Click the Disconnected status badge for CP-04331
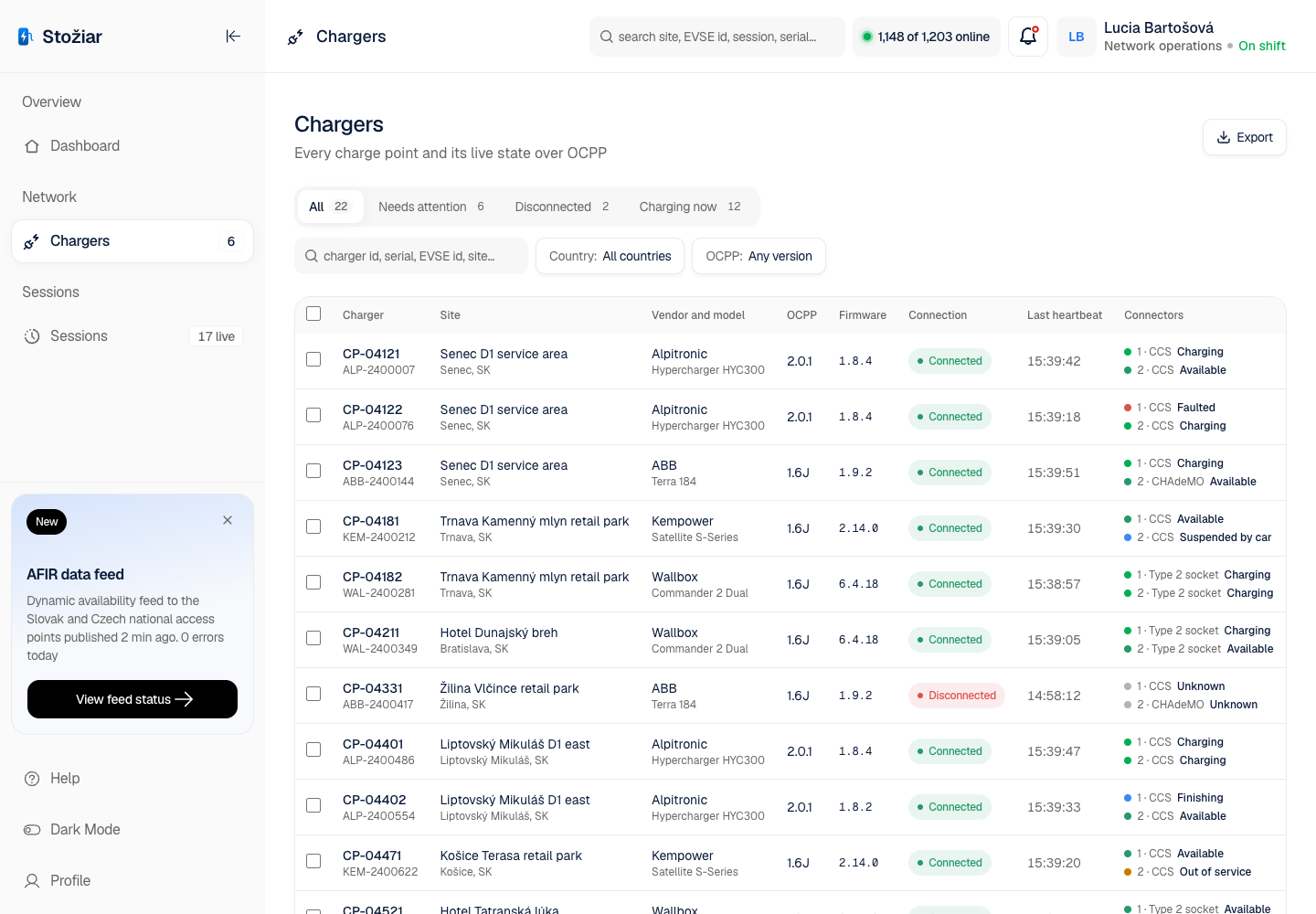 tap(956, 696)
